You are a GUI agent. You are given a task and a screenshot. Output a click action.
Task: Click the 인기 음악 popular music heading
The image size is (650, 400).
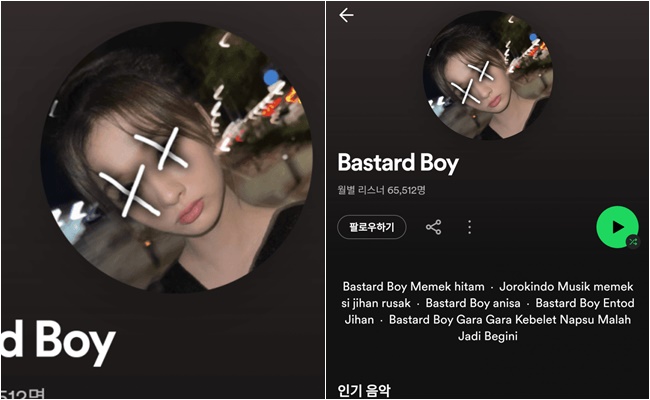pyautogui.click(x=364, y=390)
